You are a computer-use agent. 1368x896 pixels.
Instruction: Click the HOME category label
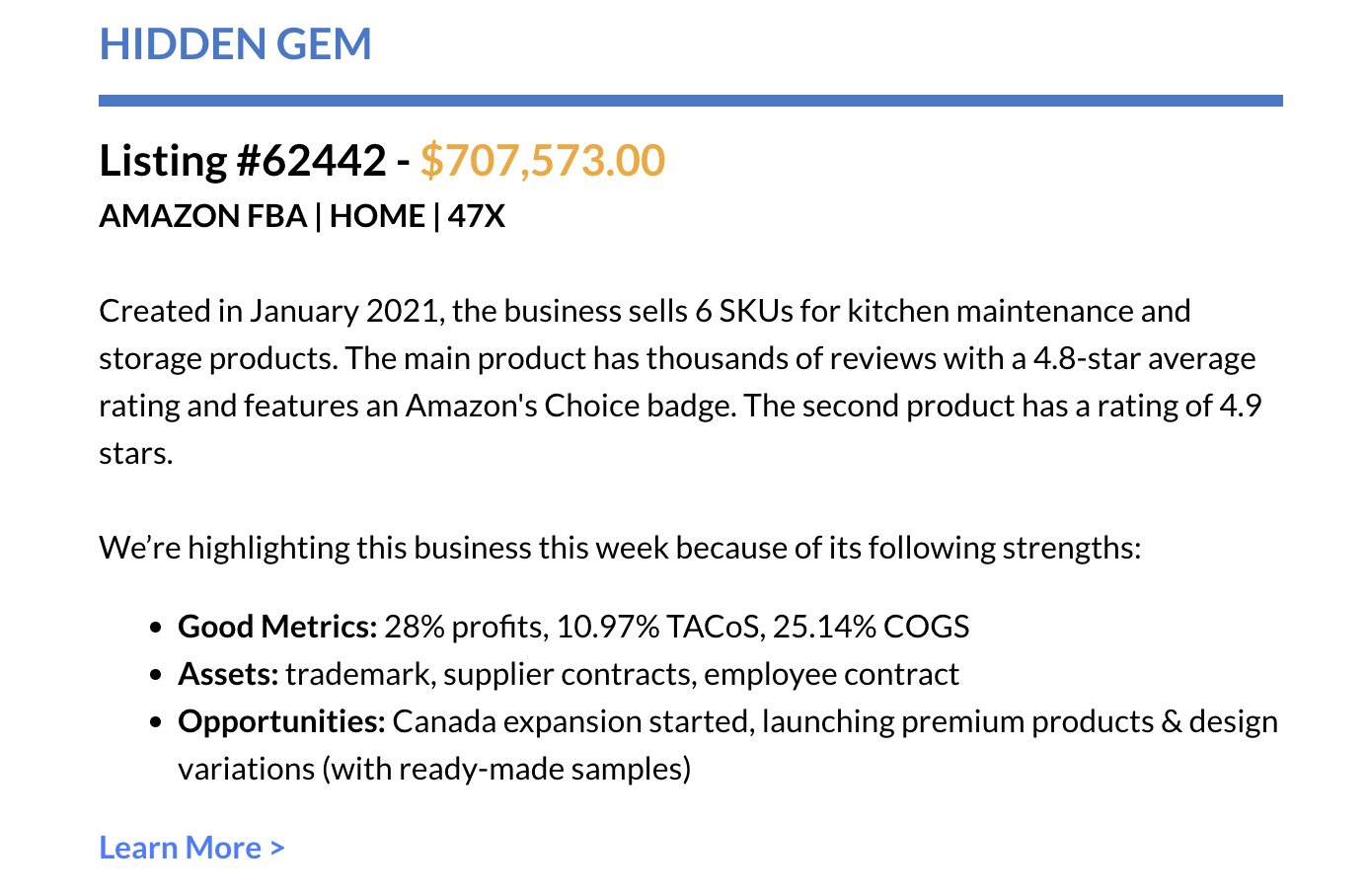pos(377,216)
